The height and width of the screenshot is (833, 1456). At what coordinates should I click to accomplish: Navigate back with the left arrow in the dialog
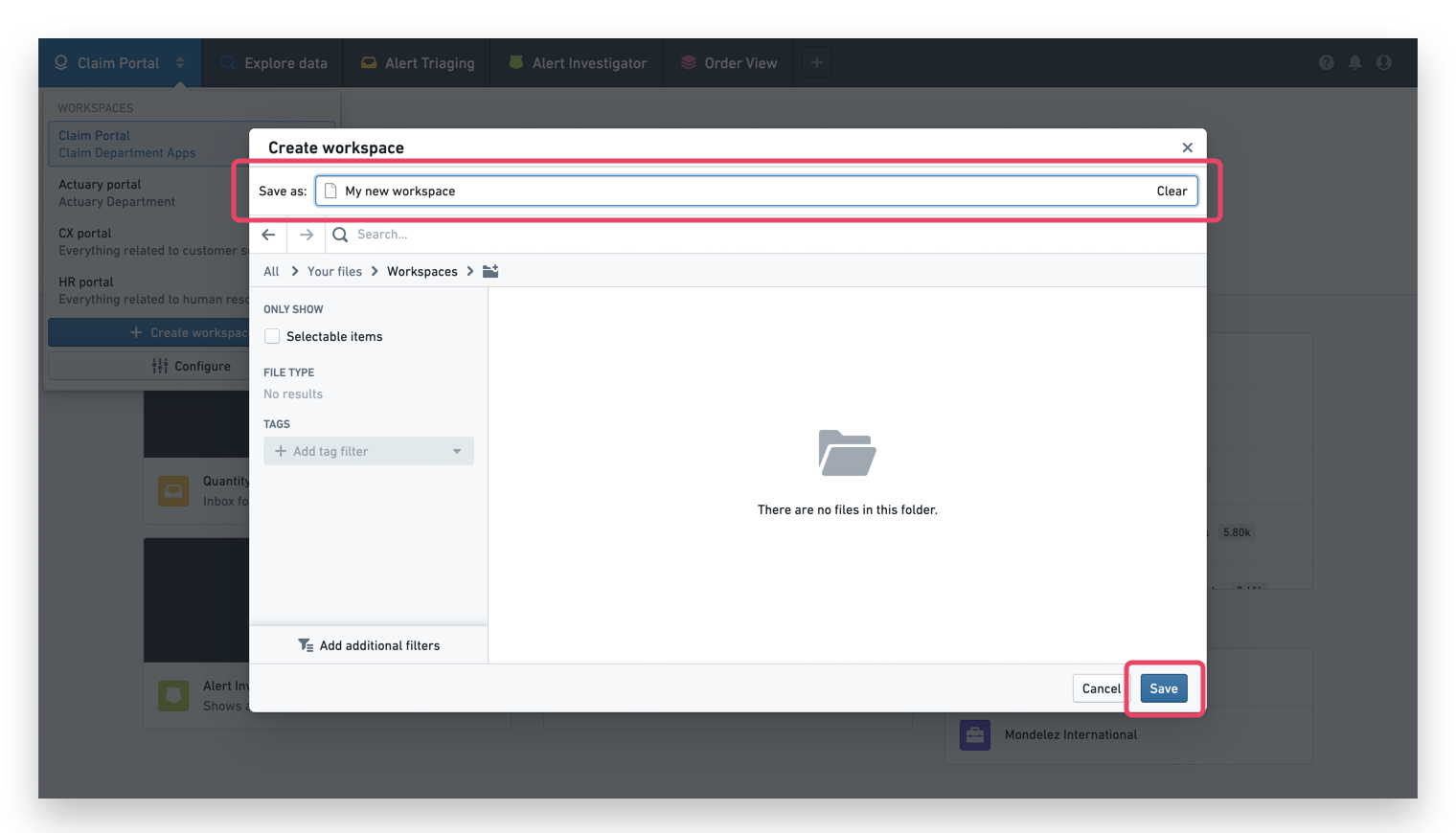coord(268,235)
